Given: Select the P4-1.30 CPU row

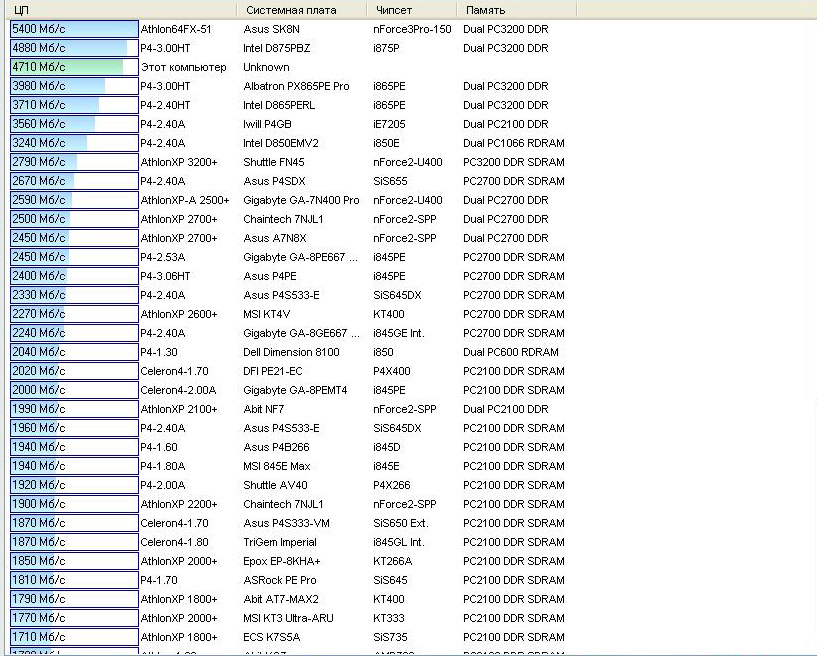Looking at the screenshot, I should [159, 352].
